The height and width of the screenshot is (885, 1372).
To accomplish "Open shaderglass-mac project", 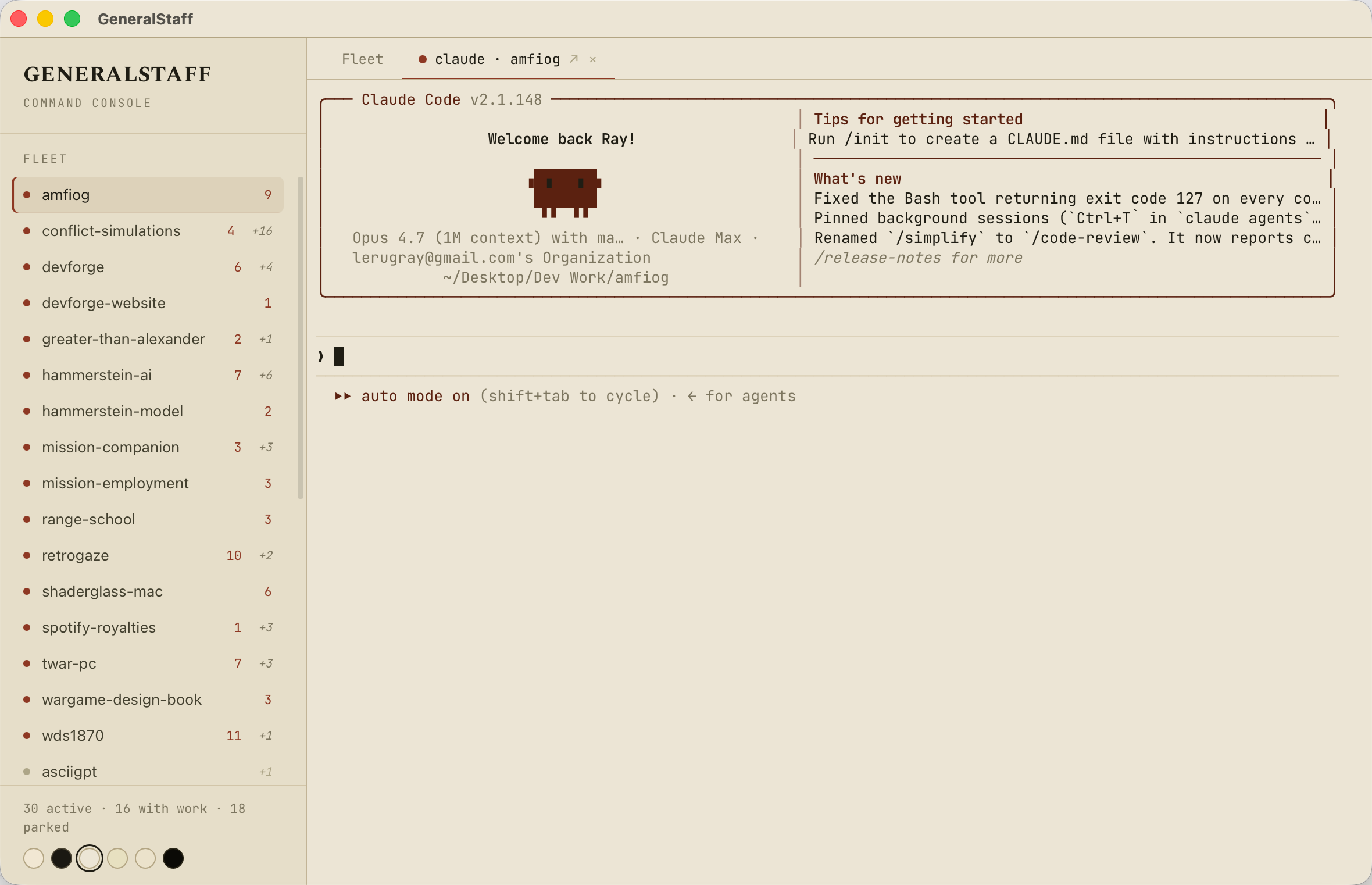I will [x=148, y=591].
